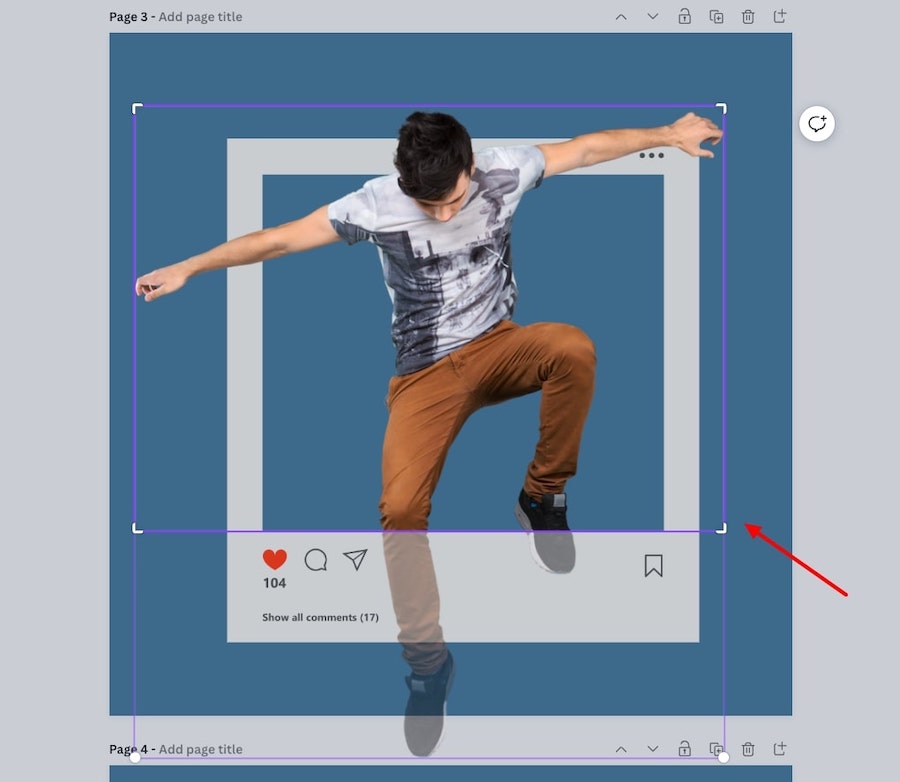Grab bottom-right round image resize handle
The width and height of the screenshot is (900, 782).
point(724,757)
